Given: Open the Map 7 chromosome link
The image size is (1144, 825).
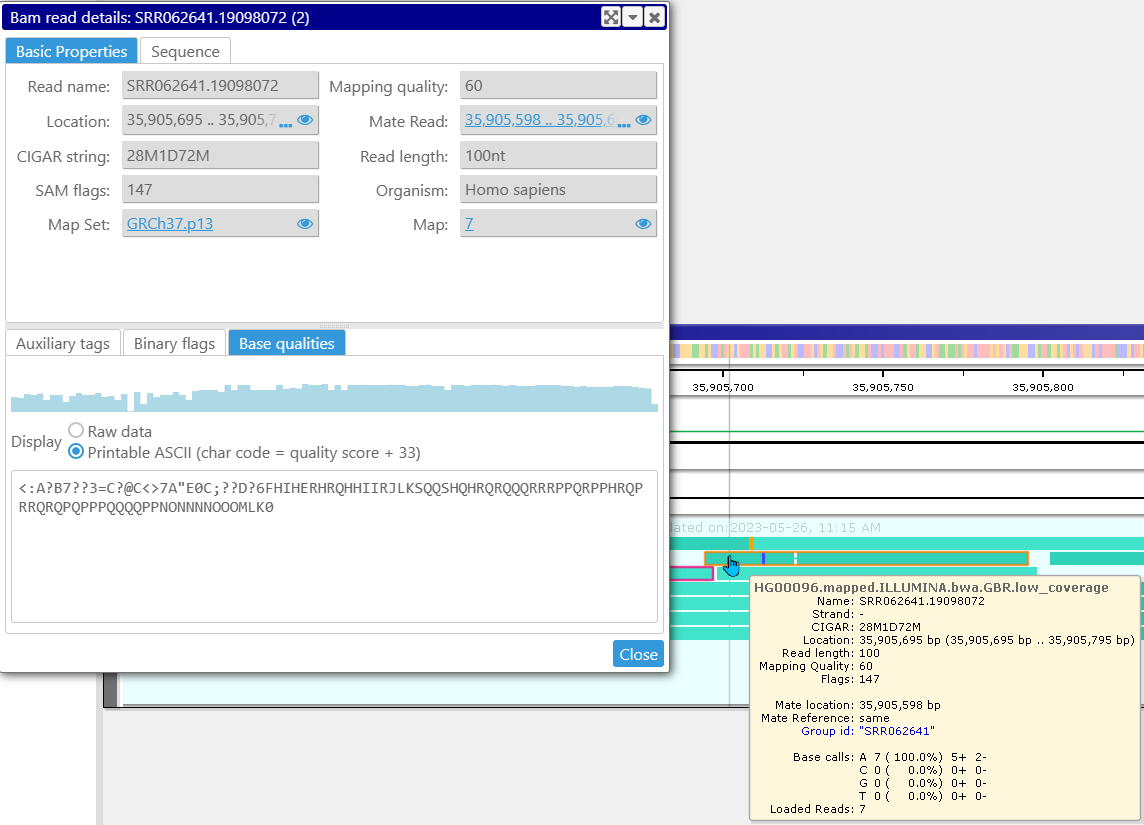Looking at the screenshot, I should click(x=469, y=224).
